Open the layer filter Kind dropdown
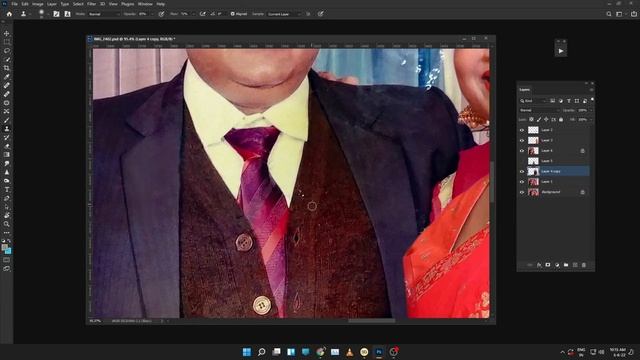Image resolution: width=640 pixels, height=360 pixels. [533, 101]
